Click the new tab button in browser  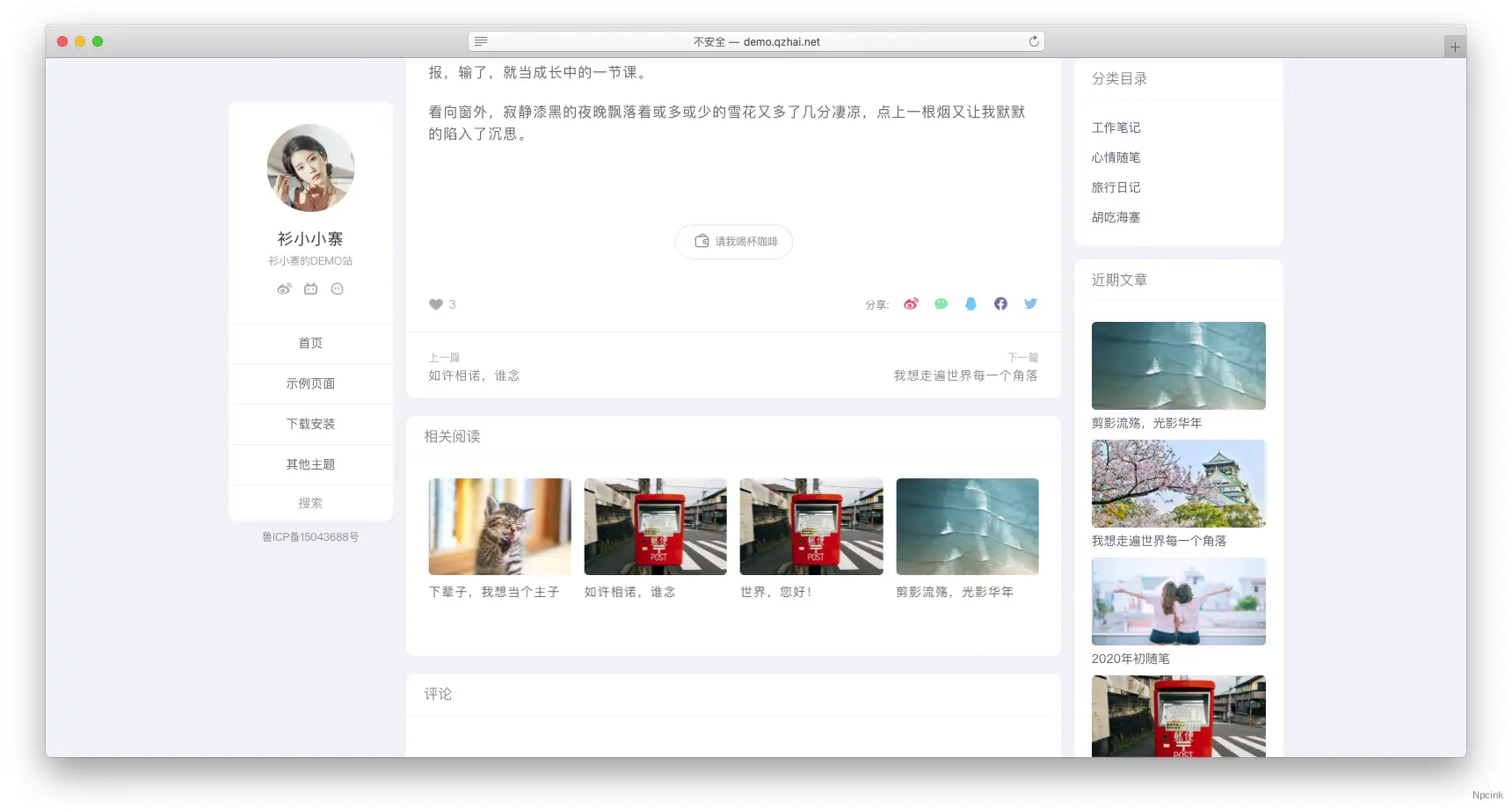pos(1455,45)
